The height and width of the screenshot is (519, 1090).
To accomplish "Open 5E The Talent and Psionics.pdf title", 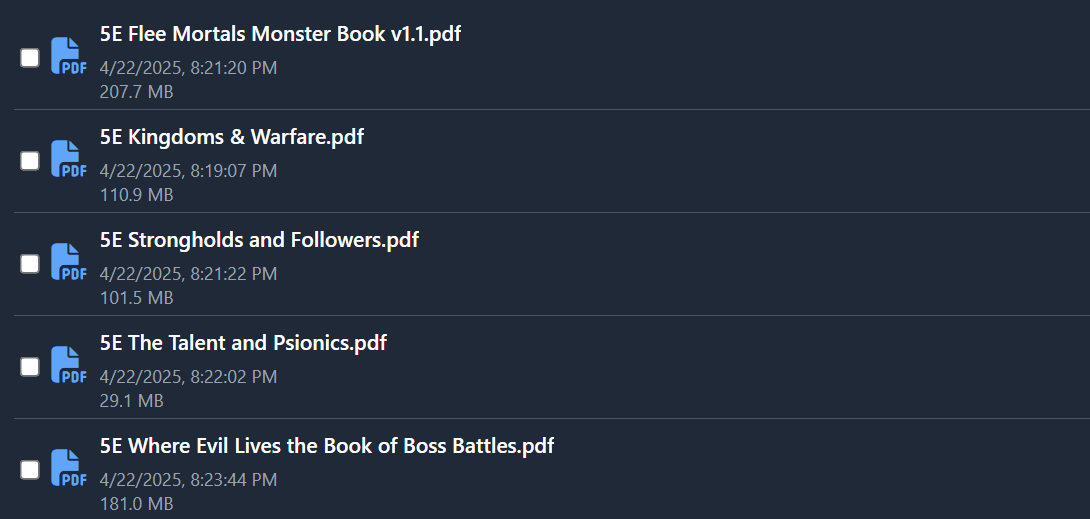I will (x=243, y=343).
